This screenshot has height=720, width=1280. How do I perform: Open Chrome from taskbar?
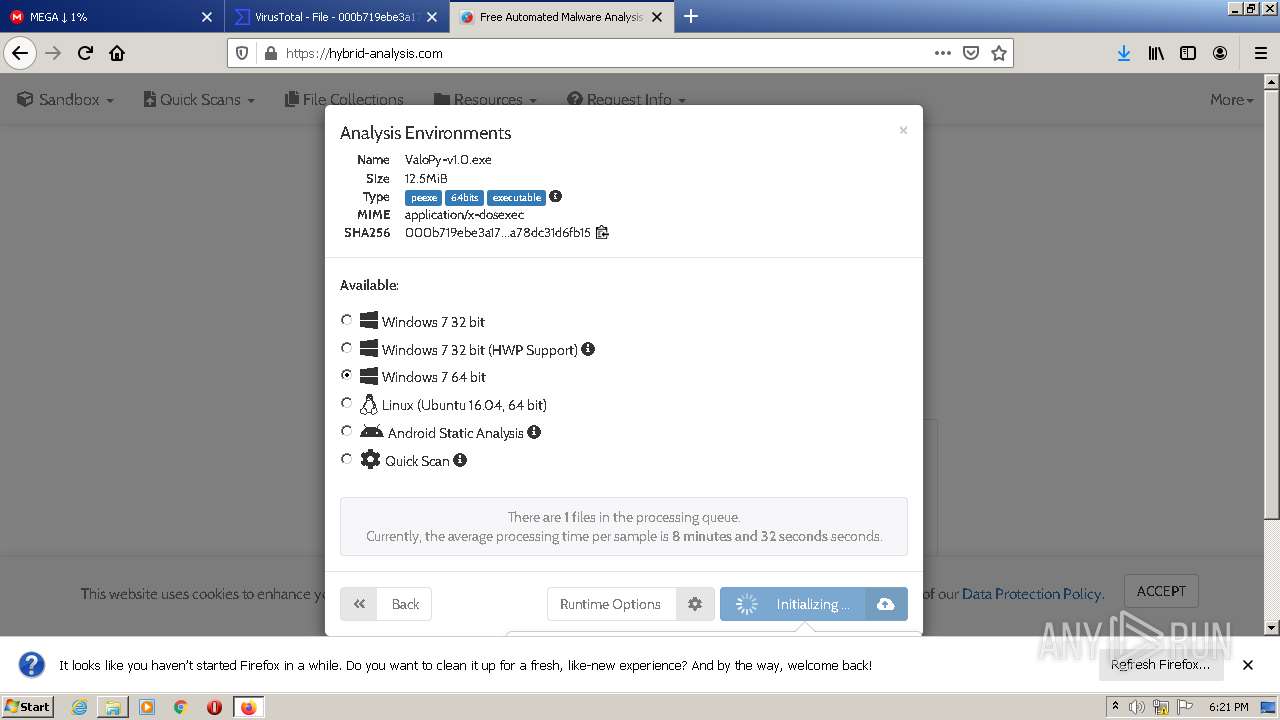point(180,707)
